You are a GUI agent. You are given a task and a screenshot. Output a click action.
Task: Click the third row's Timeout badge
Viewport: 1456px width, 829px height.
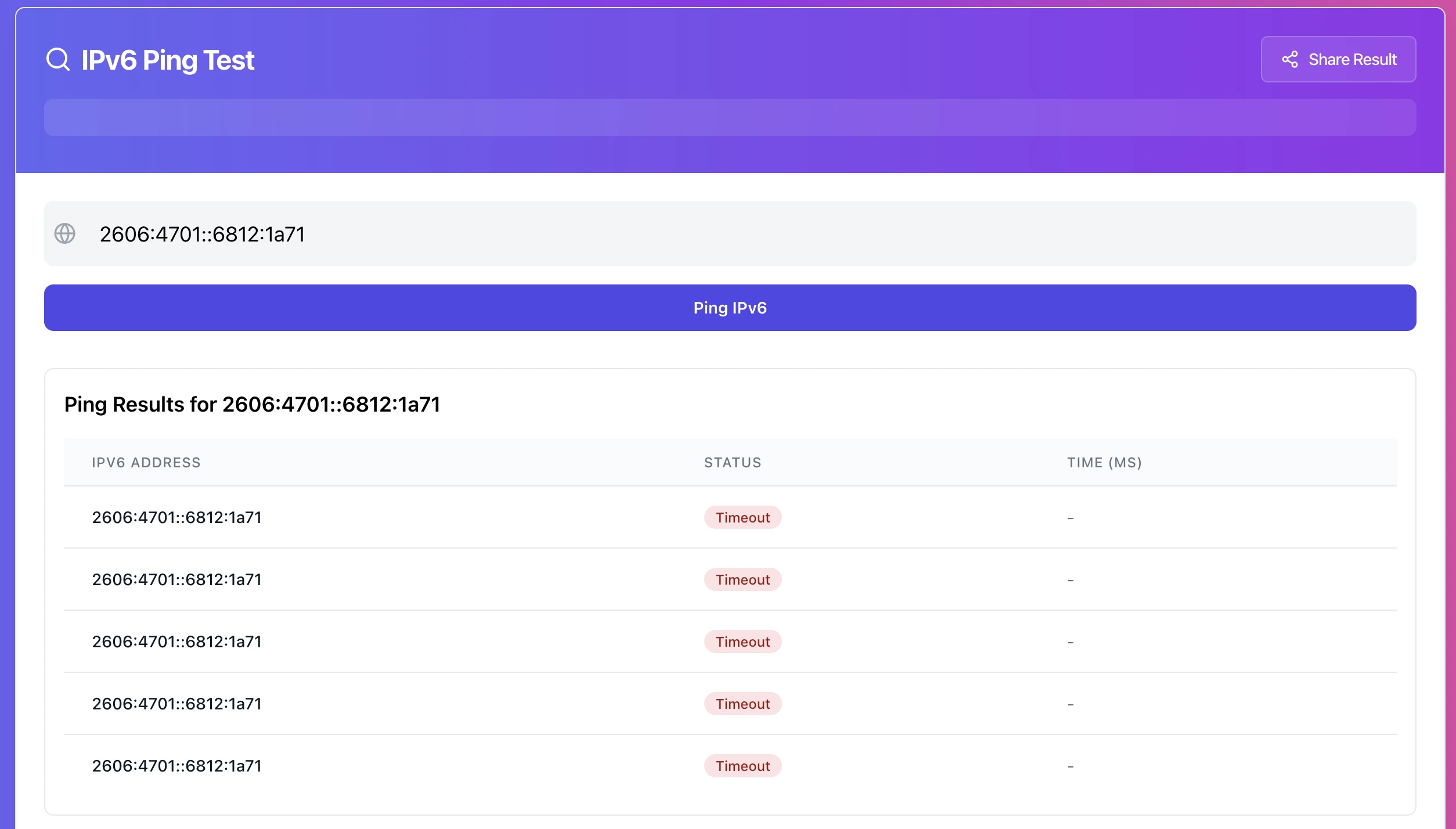click(742, 641)
